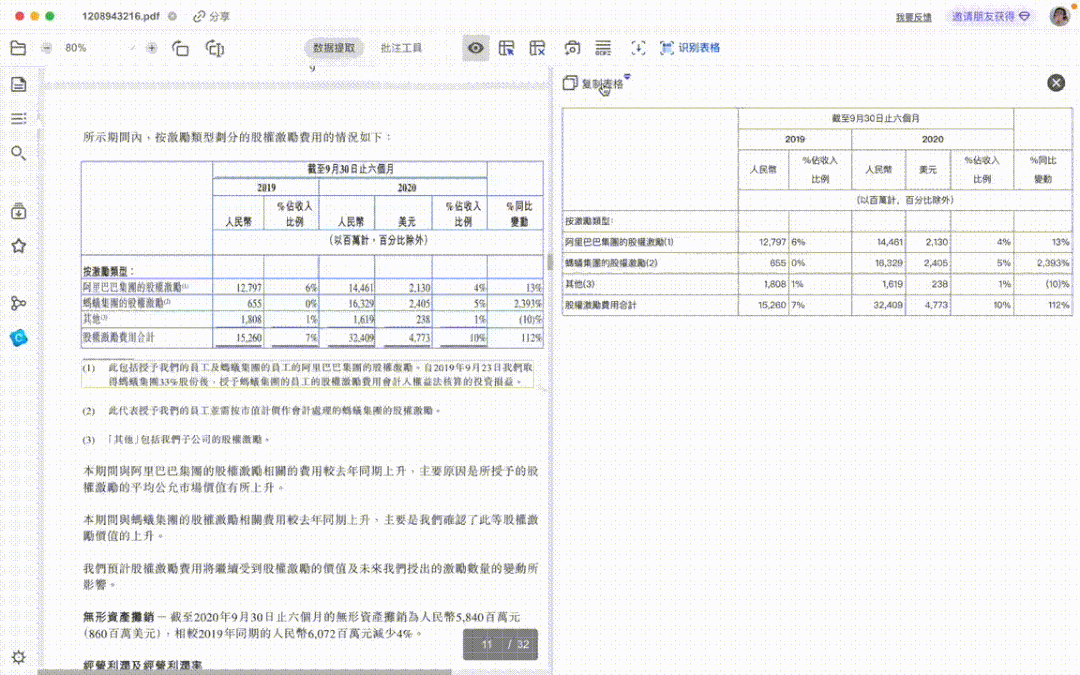Click the remove table selection tool
Screen dimensions: 1080x675
point(537,48)
